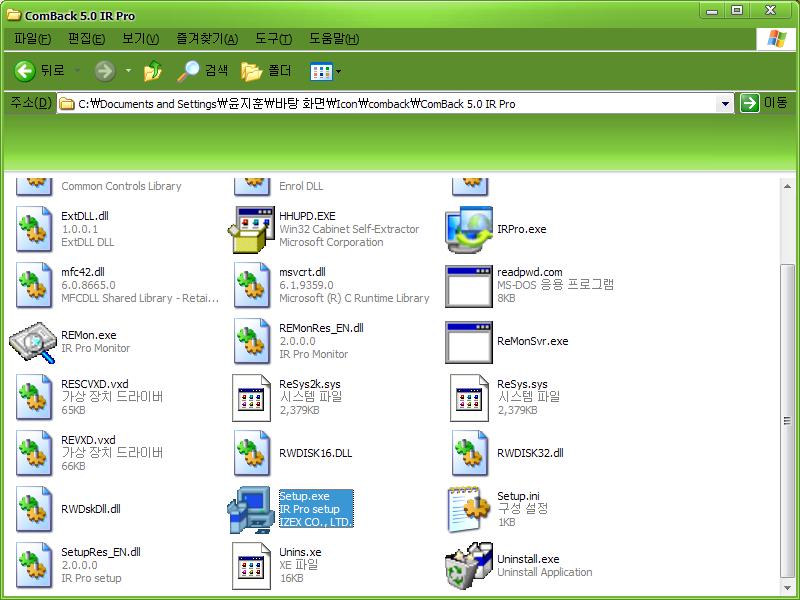The image size is (800, 600).
Task: Click the 'HHUPD.EXE' file name
Action: coord(307,216)
